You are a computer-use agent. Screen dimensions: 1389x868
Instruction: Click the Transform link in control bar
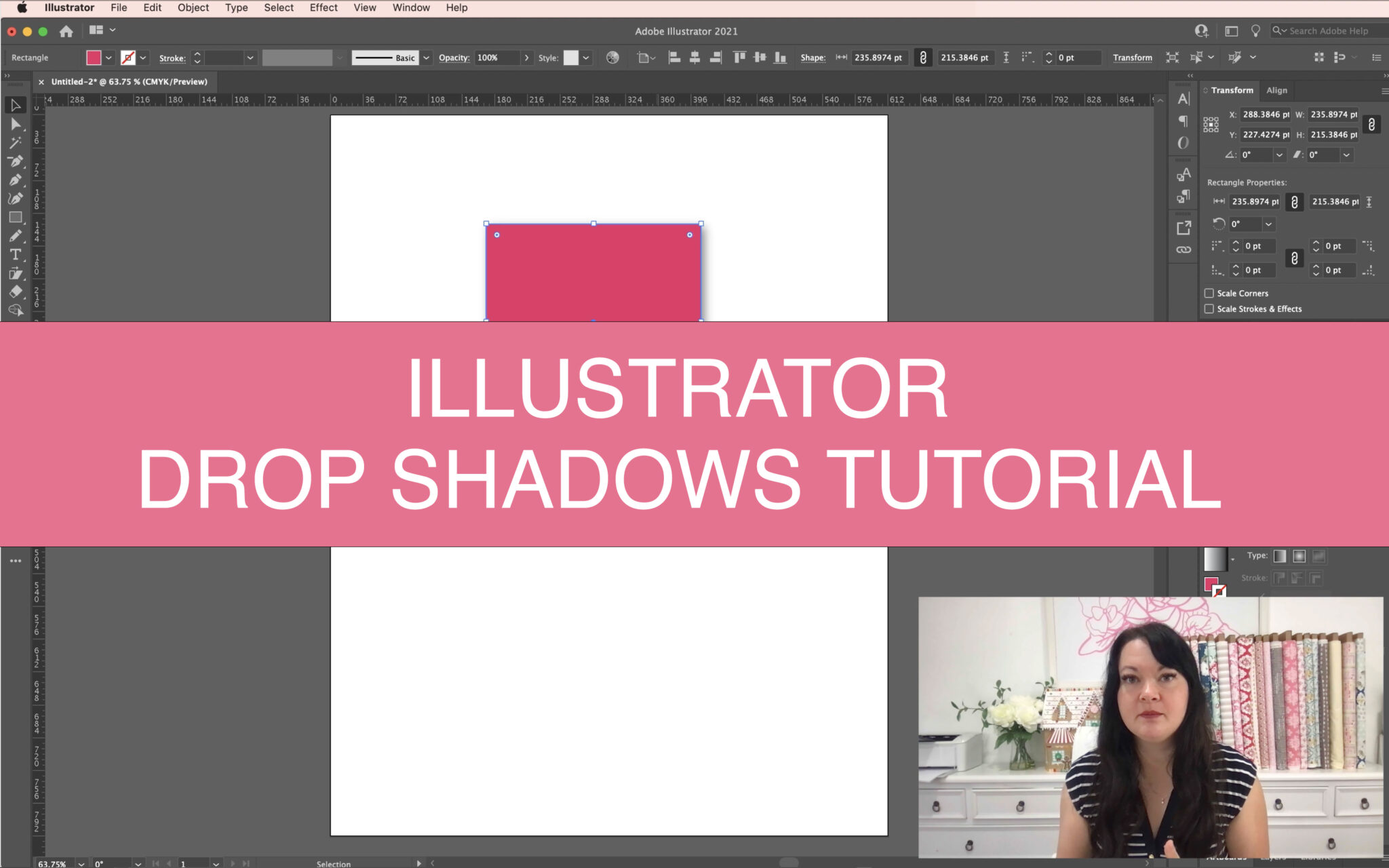click(x=1132, y=58)
